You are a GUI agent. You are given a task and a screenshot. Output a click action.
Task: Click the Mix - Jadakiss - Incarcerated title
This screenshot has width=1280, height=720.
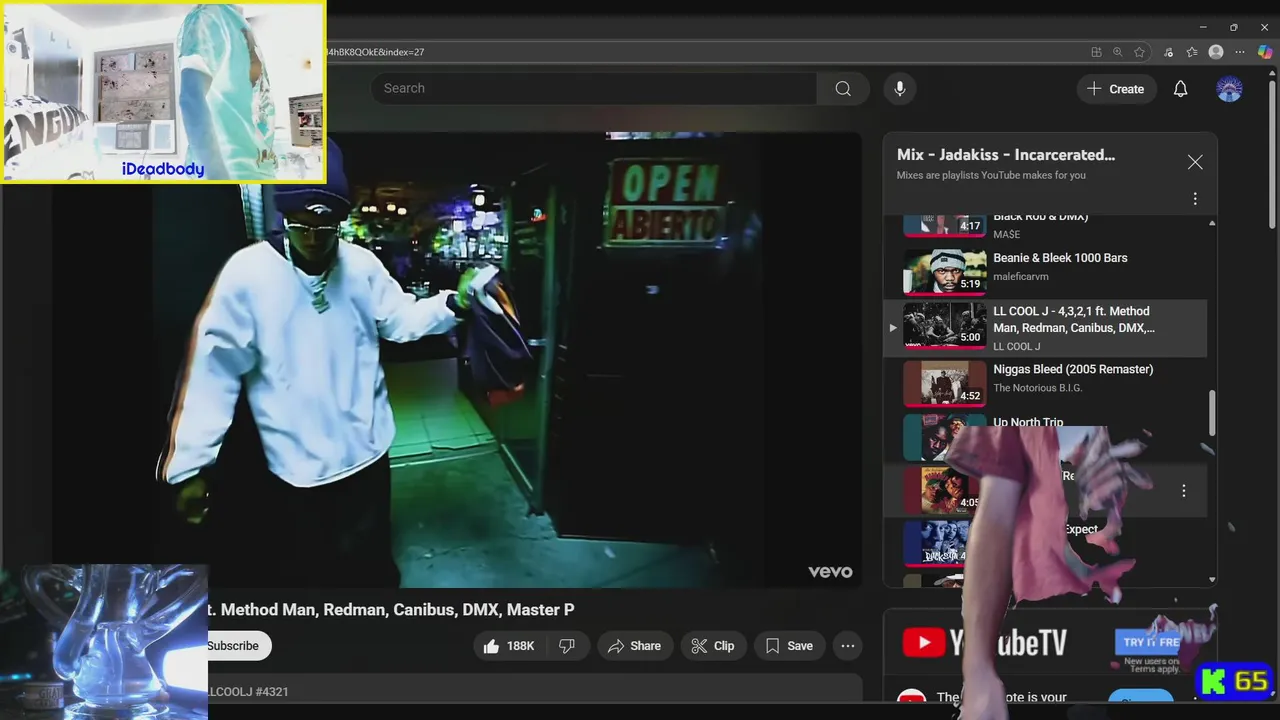point(1006,155)
